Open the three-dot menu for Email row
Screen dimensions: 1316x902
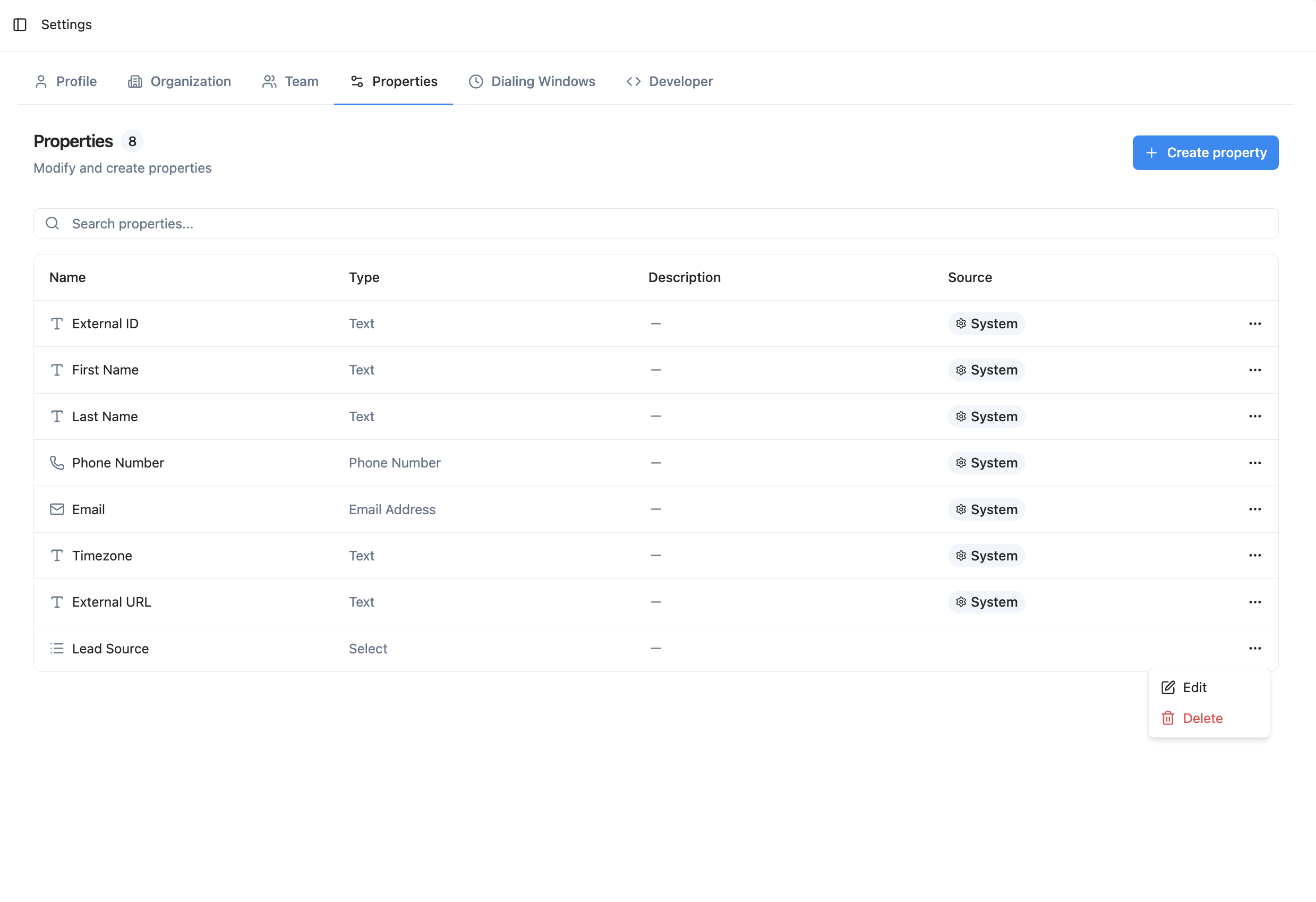pyautogui.click(x=1254, y=509)
